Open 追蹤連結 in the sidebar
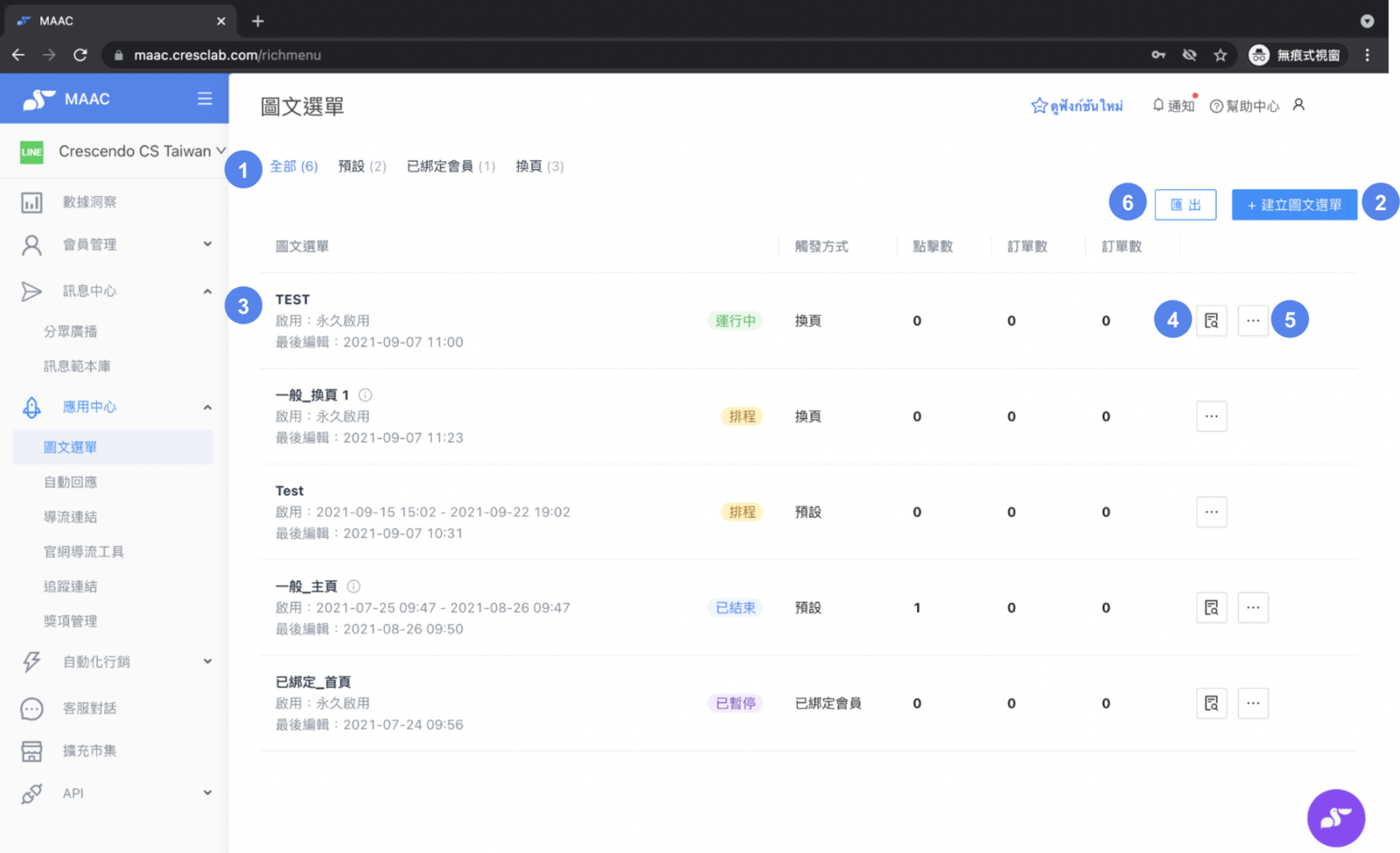 (x=71, y=586)
